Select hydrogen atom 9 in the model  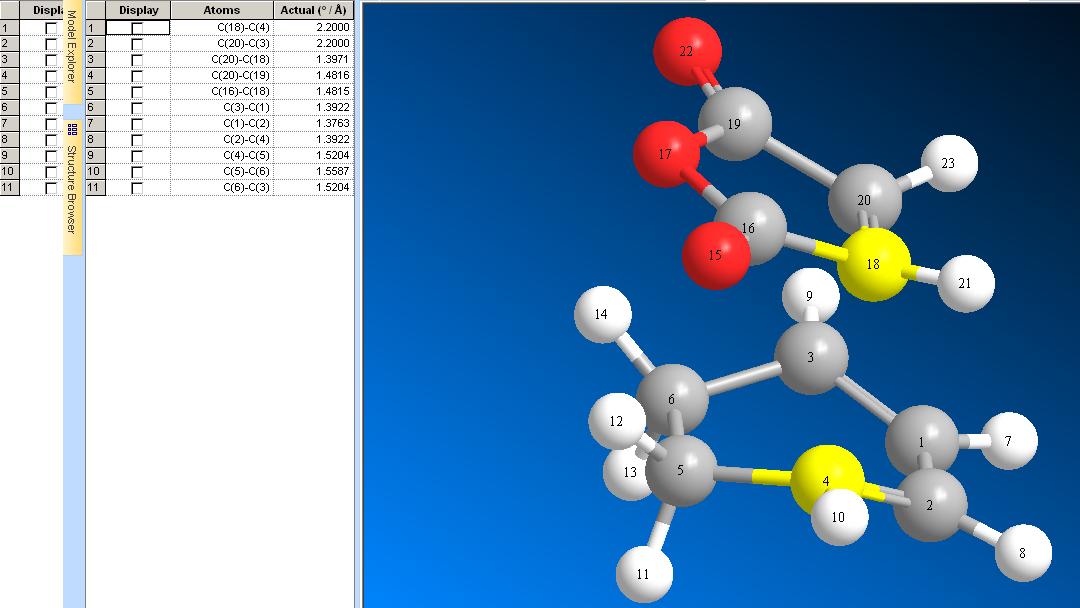[x=810, y=295]
